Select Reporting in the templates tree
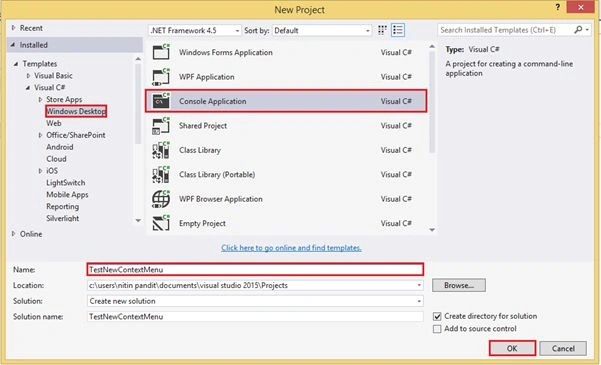This screenshot has width=601, height=365. [62, 206]
